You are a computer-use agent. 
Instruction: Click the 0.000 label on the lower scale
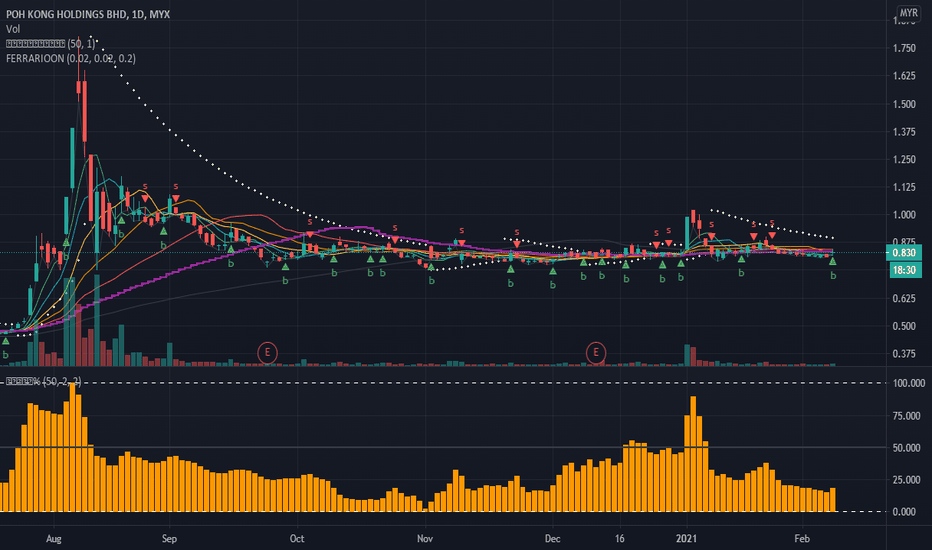point(904,511)
